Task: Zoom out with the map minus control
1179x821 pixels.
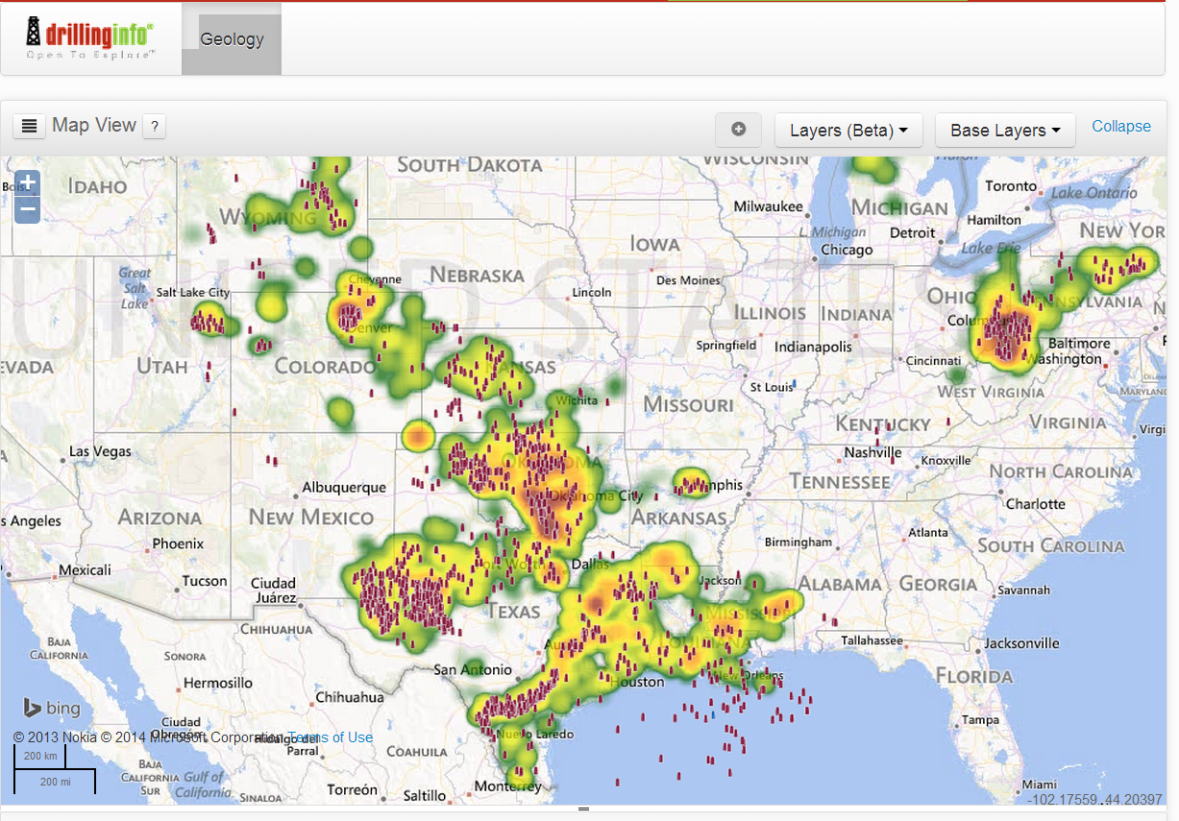Action: pyautogui.click(x=27, y=210)
